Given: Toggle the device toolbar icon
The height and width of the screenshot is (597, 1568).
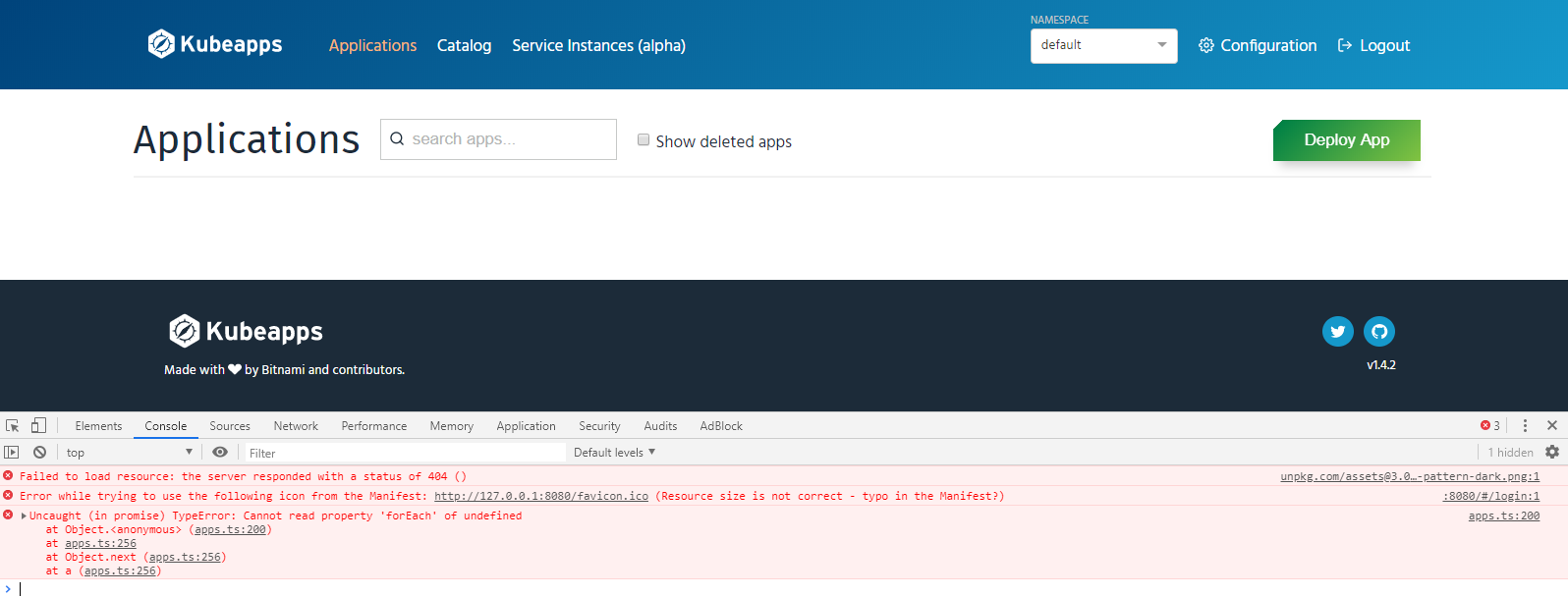Looking at the screenshot, I should [38, 425].
